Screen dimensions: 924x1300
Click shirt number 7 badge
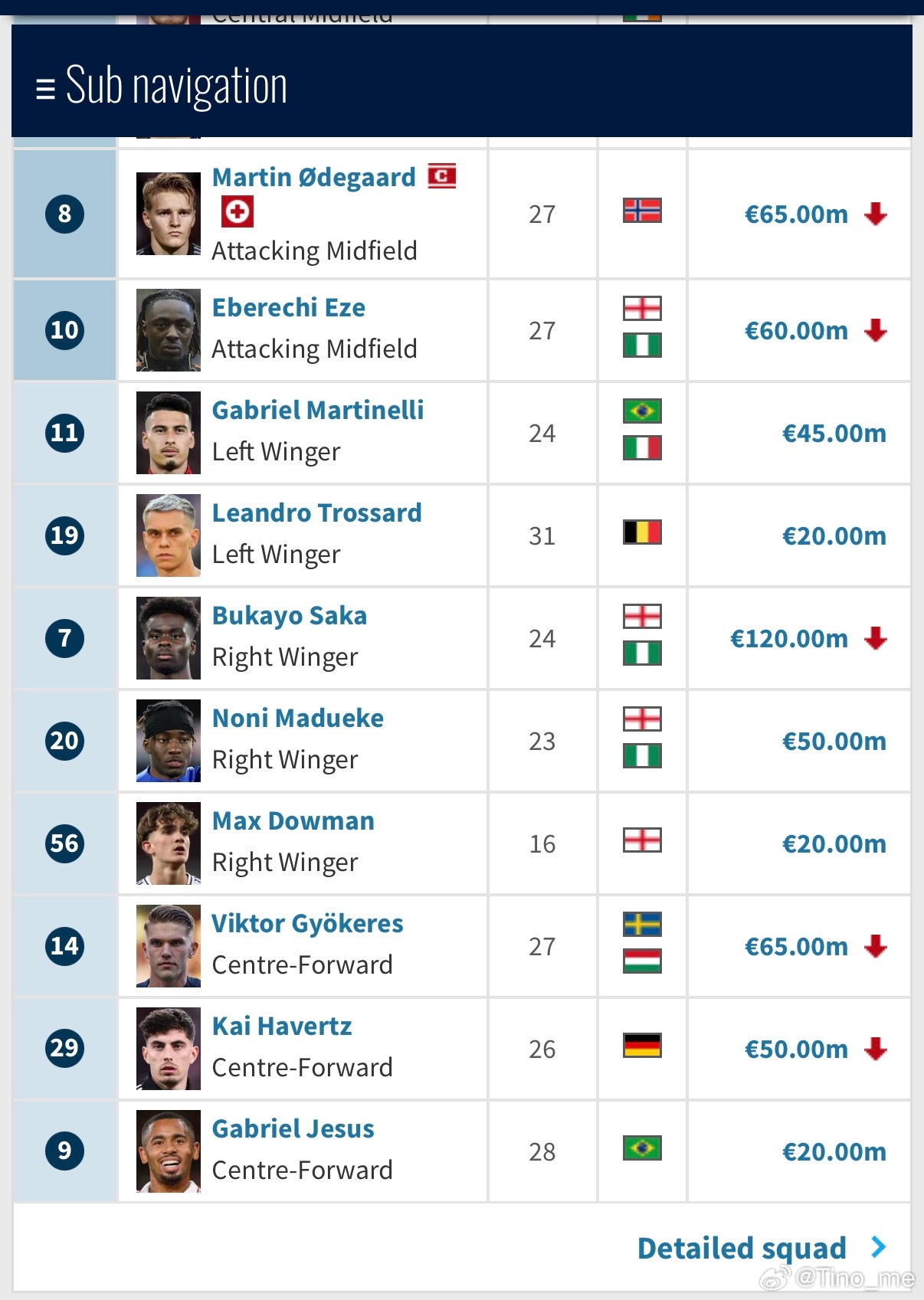coord(65,638)
